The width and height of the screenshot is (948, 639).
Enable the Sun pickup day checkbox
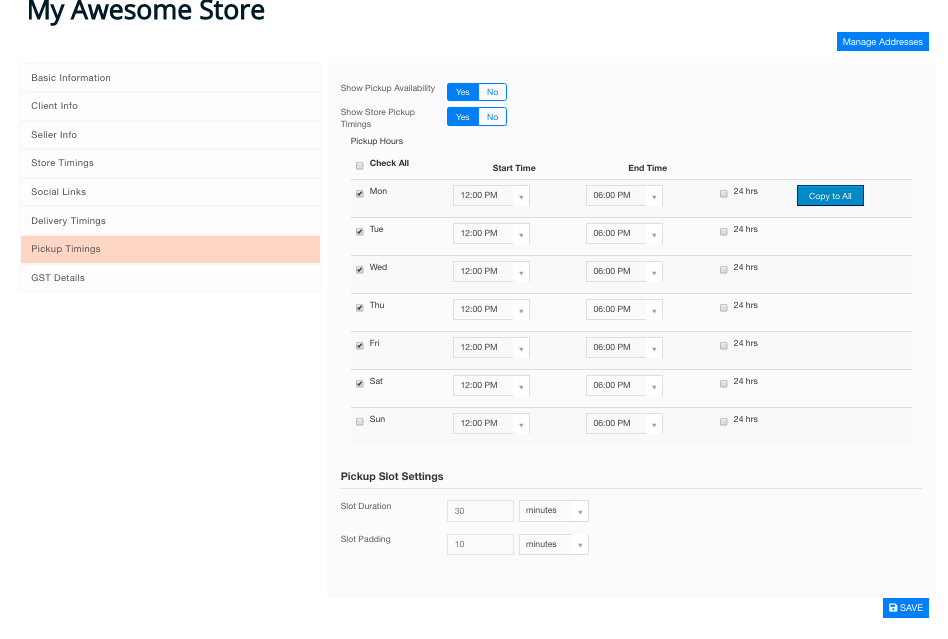(360, 421)
